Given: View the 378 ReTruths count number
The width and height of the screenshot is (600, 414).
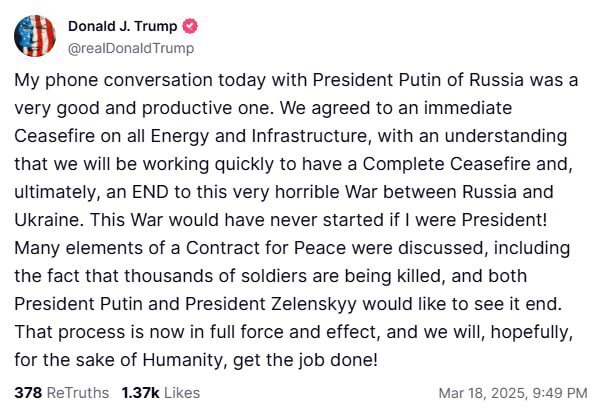Looking at the screenshot, I should (28, 393).
